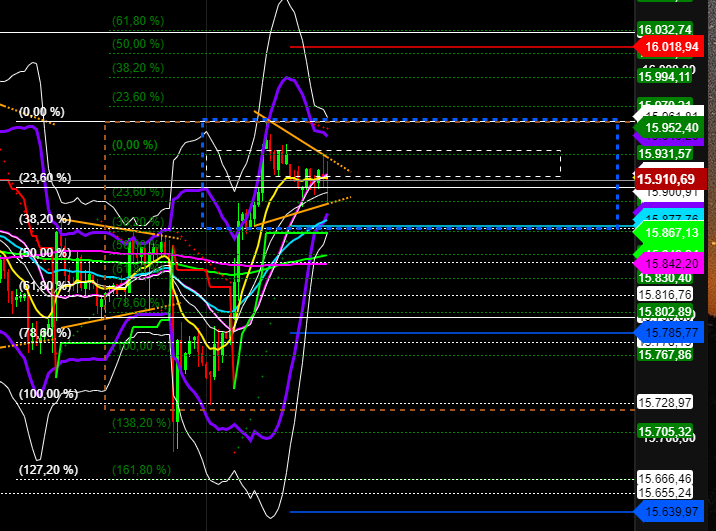Select the blue 15.785,77 price tag

669,332
